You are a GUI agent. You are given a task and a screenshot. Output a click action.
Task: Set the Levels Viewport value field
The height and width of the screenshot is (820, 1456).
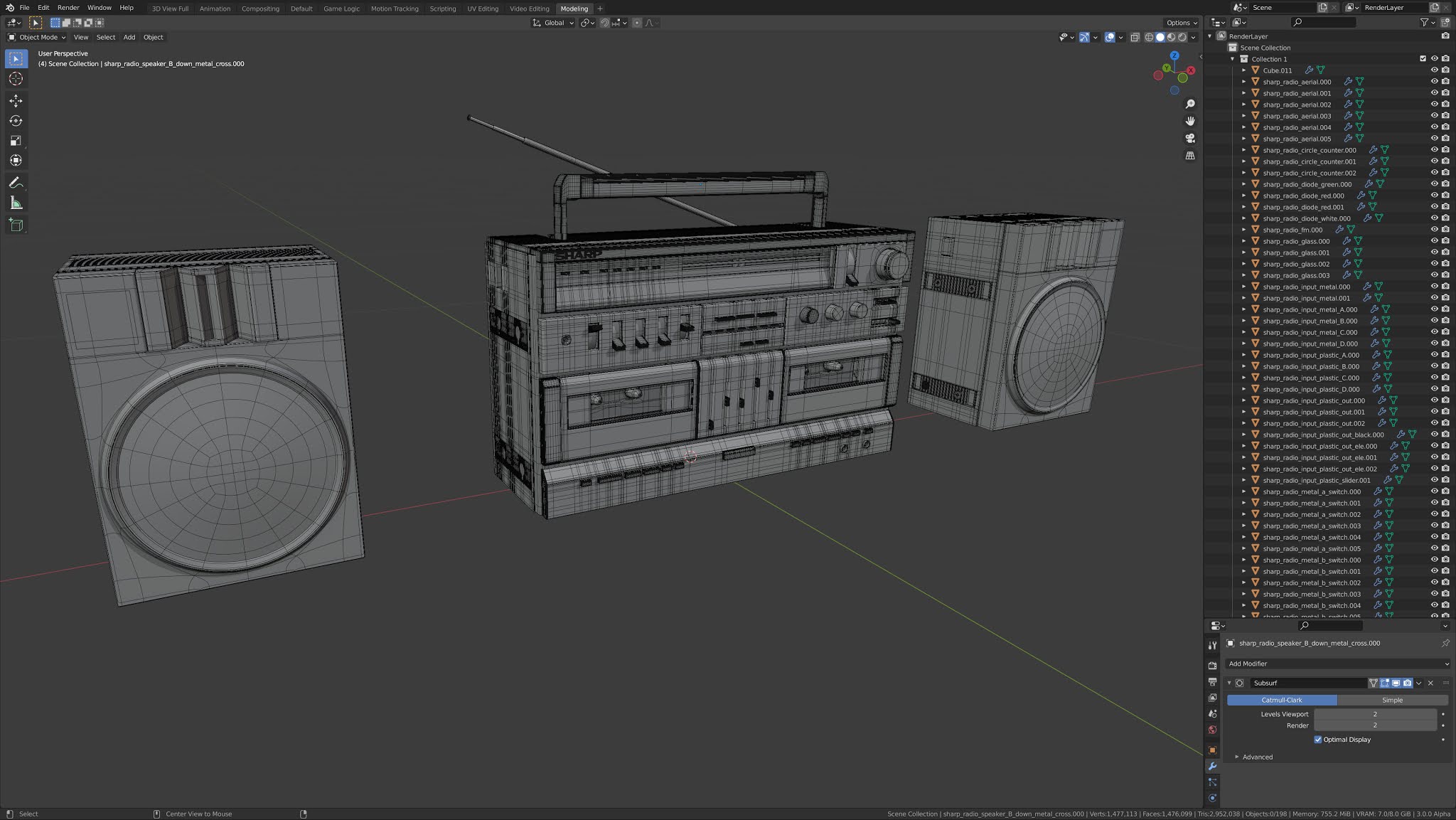coord(1376,714)
